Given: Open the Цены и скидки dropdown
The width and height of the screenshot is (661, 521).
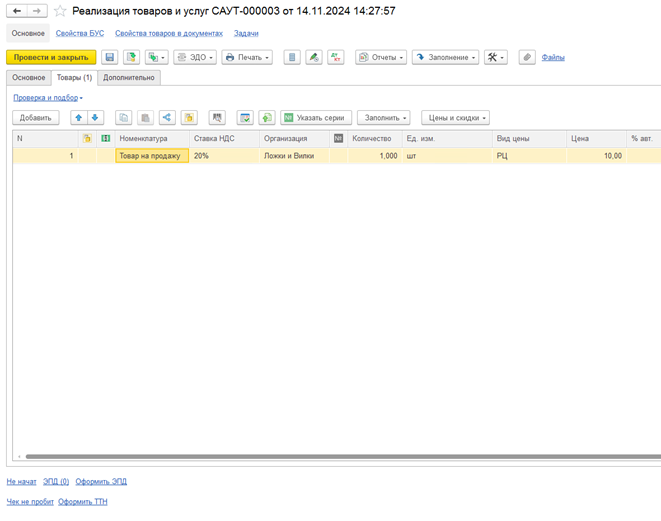Looking at the screenshot, I should coord(455,118).
